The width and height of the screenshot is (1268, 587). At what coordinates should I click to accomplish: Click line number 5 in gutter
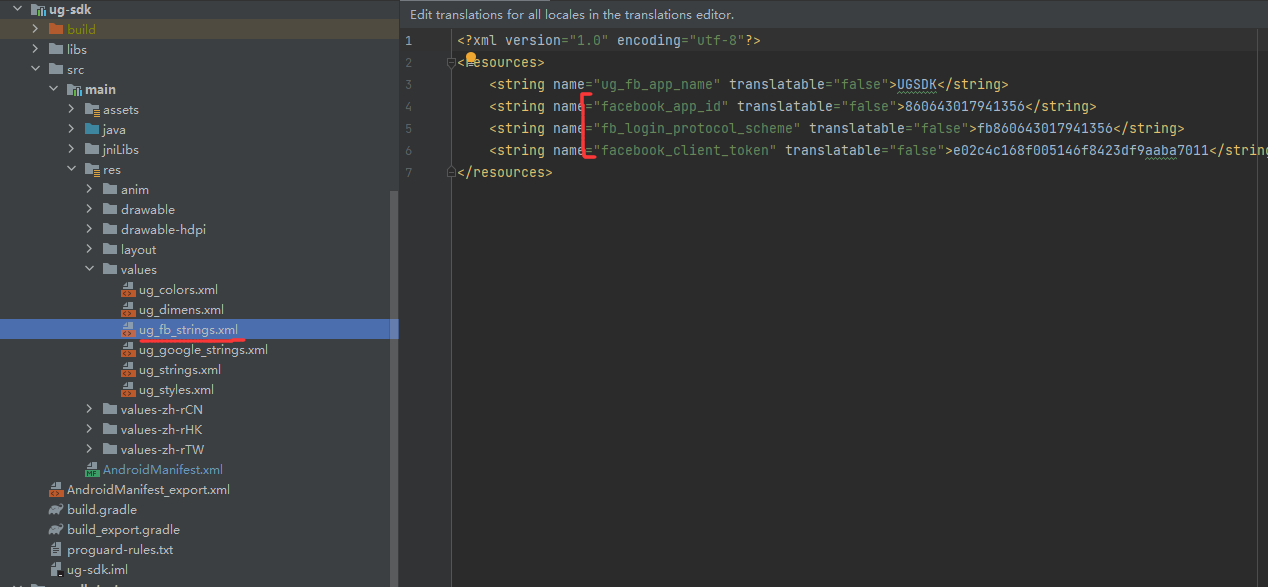[x=408, y=129]
